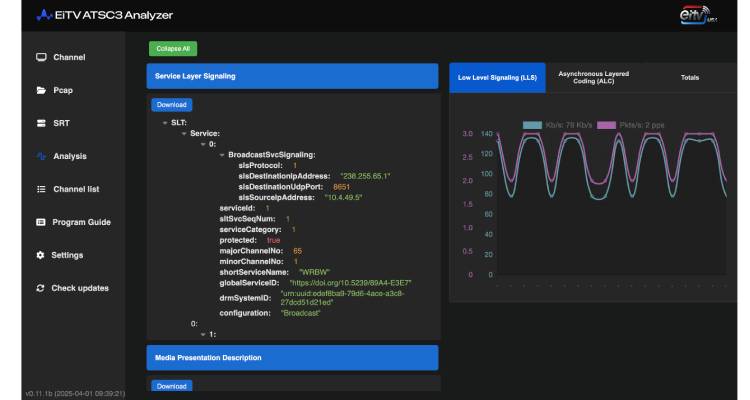Click the Media Presentation Description header
This screenshot has height=400, width=750.
292,357
